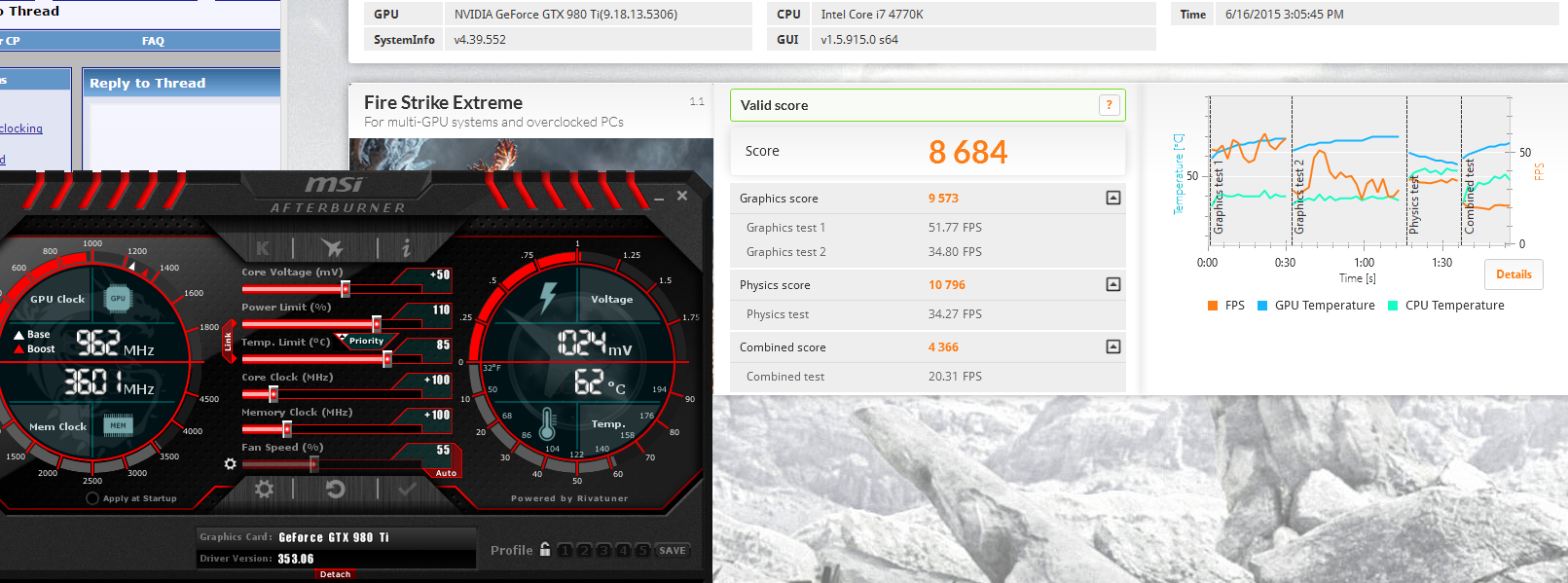
Task: Click the reset arrow icon in Afterburner
Action: (x=336, y=489)
